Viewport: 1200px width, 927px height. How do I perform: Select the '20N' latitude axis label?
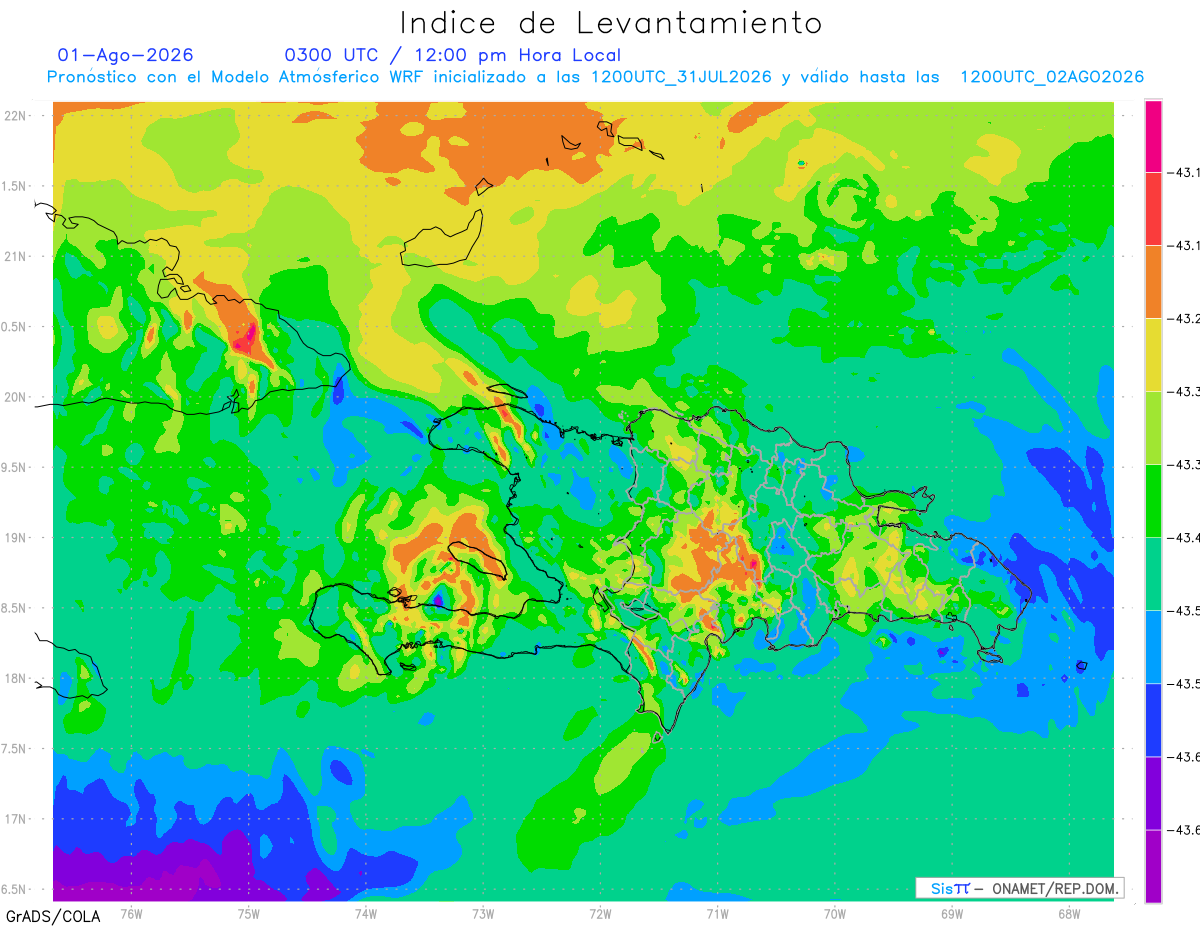16,397
